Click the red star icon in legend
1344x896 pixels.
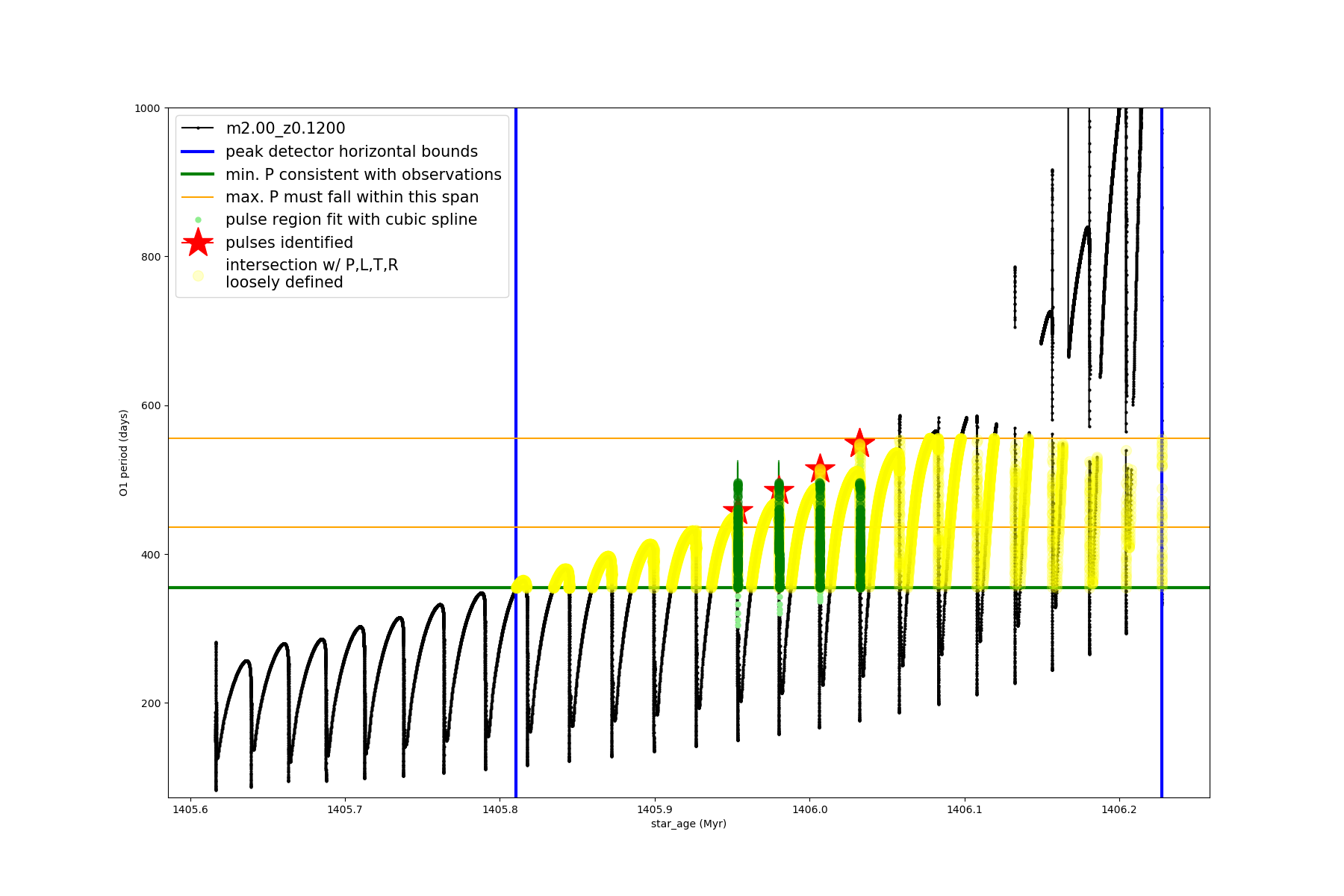pos(198,242)
